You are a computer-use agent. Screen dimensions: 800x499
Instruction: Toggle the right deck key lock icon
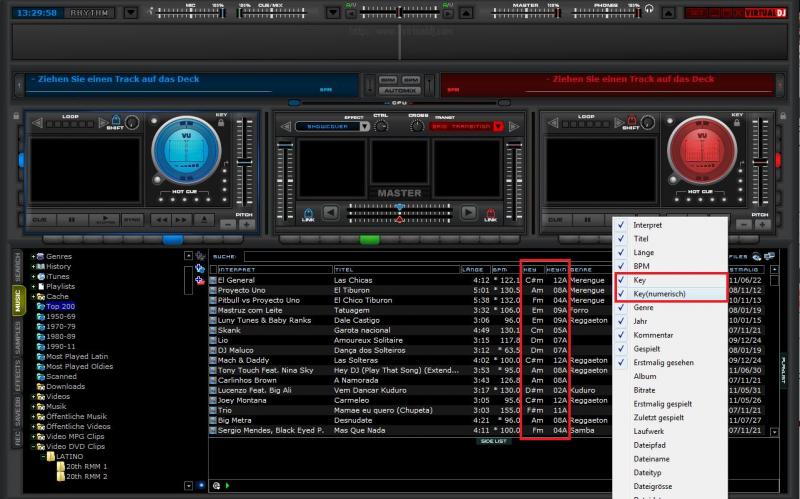[x=737, y=123]
